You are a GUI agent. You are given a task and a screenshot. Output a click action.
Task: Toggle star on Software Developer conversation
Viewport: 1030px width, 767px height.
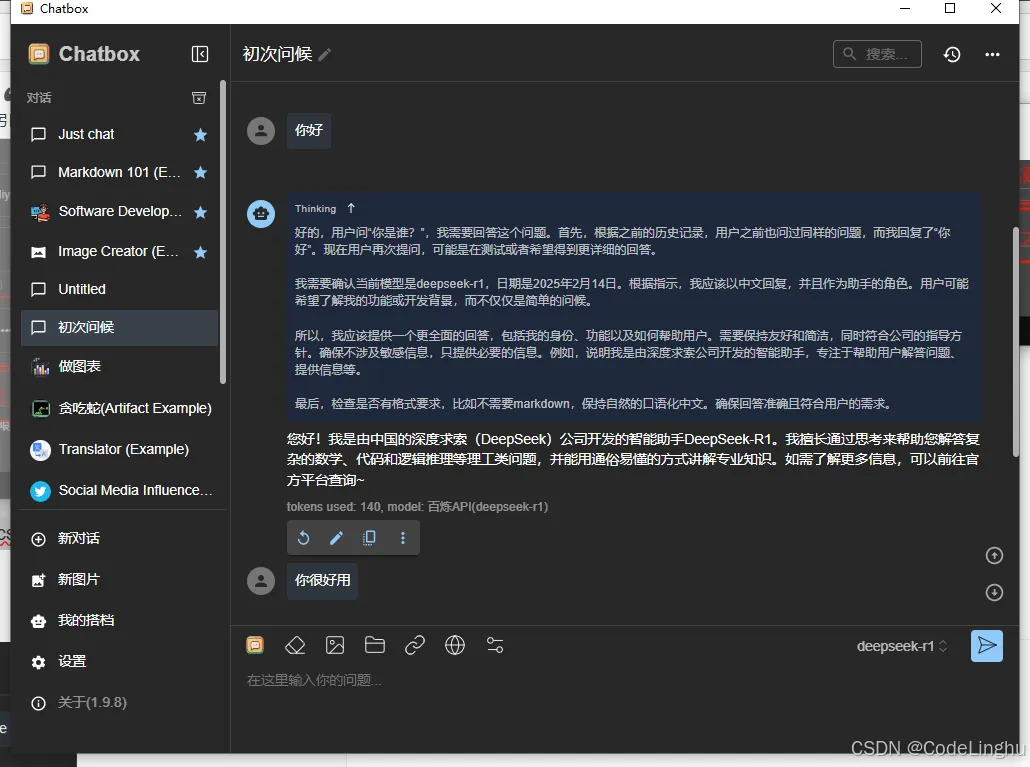pos(200,212)
